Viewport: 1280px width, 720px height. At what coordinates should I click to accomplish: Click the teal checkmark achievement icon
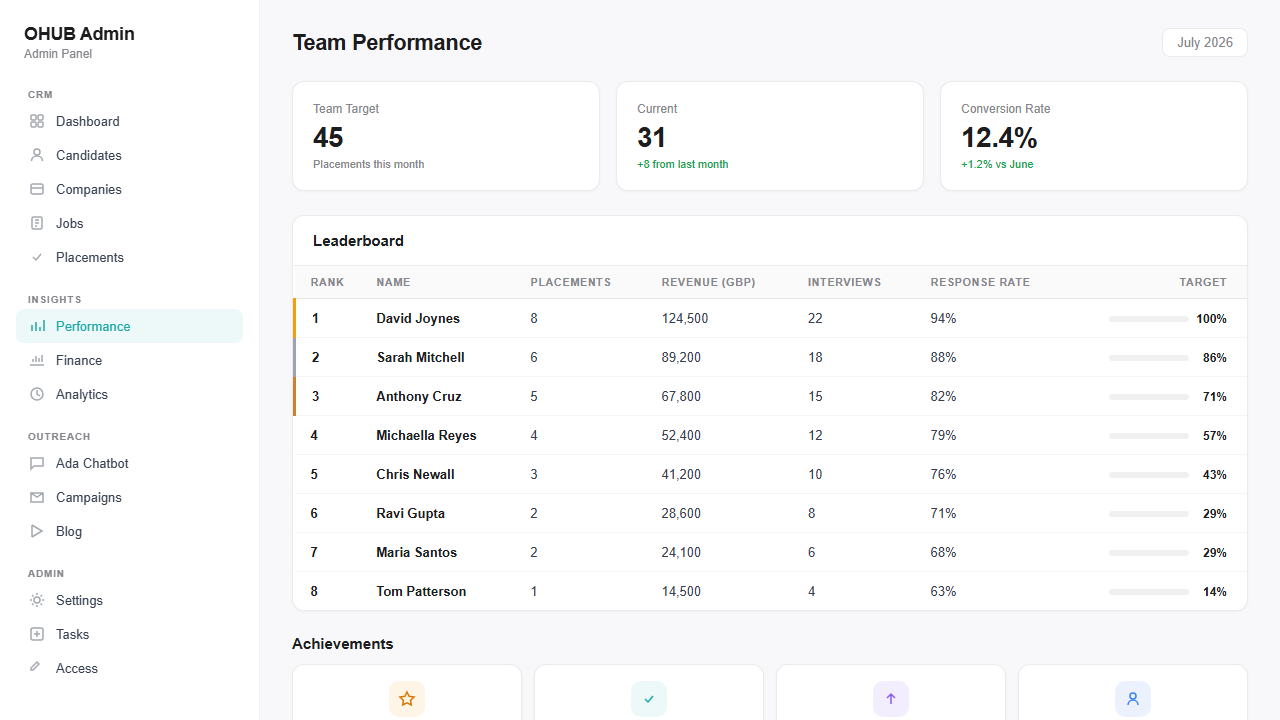pos(649,699)
